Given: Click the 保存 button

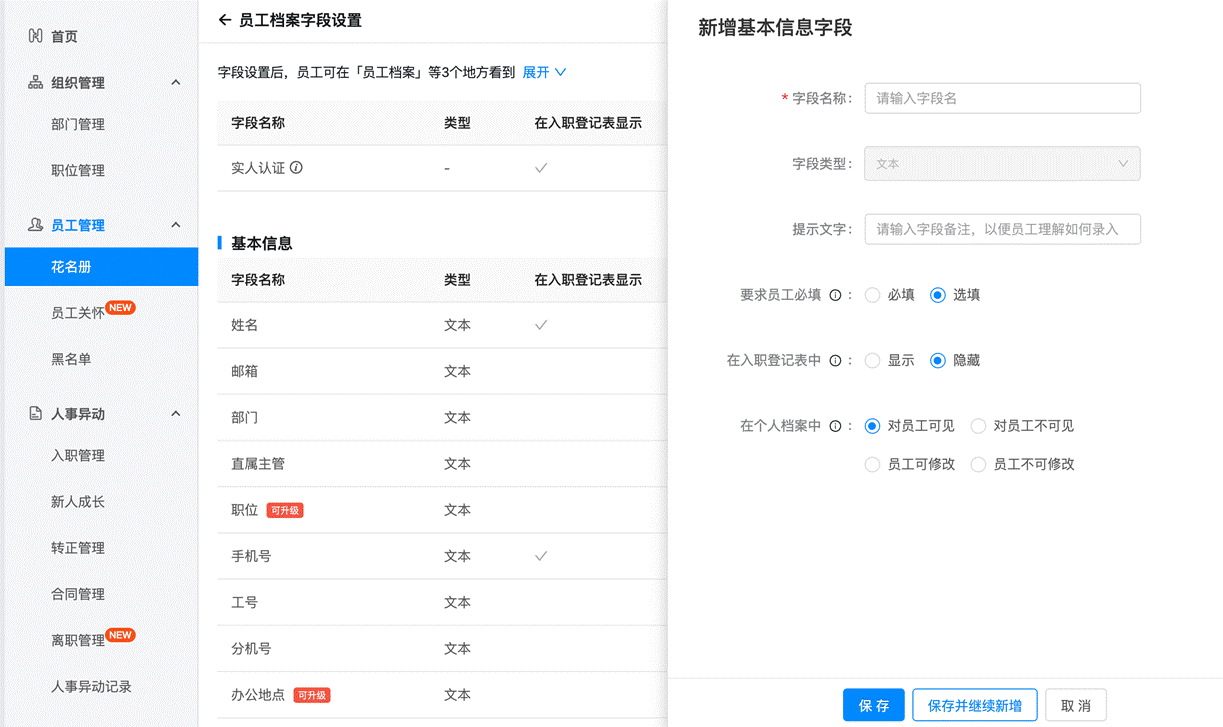Looking at the screenshot, I should [873, 705].
